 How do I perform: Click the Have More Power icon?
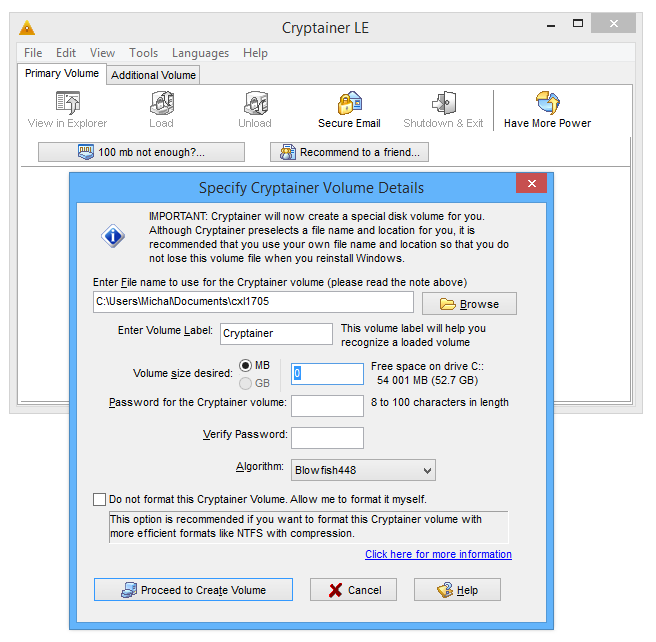[548, 102]
